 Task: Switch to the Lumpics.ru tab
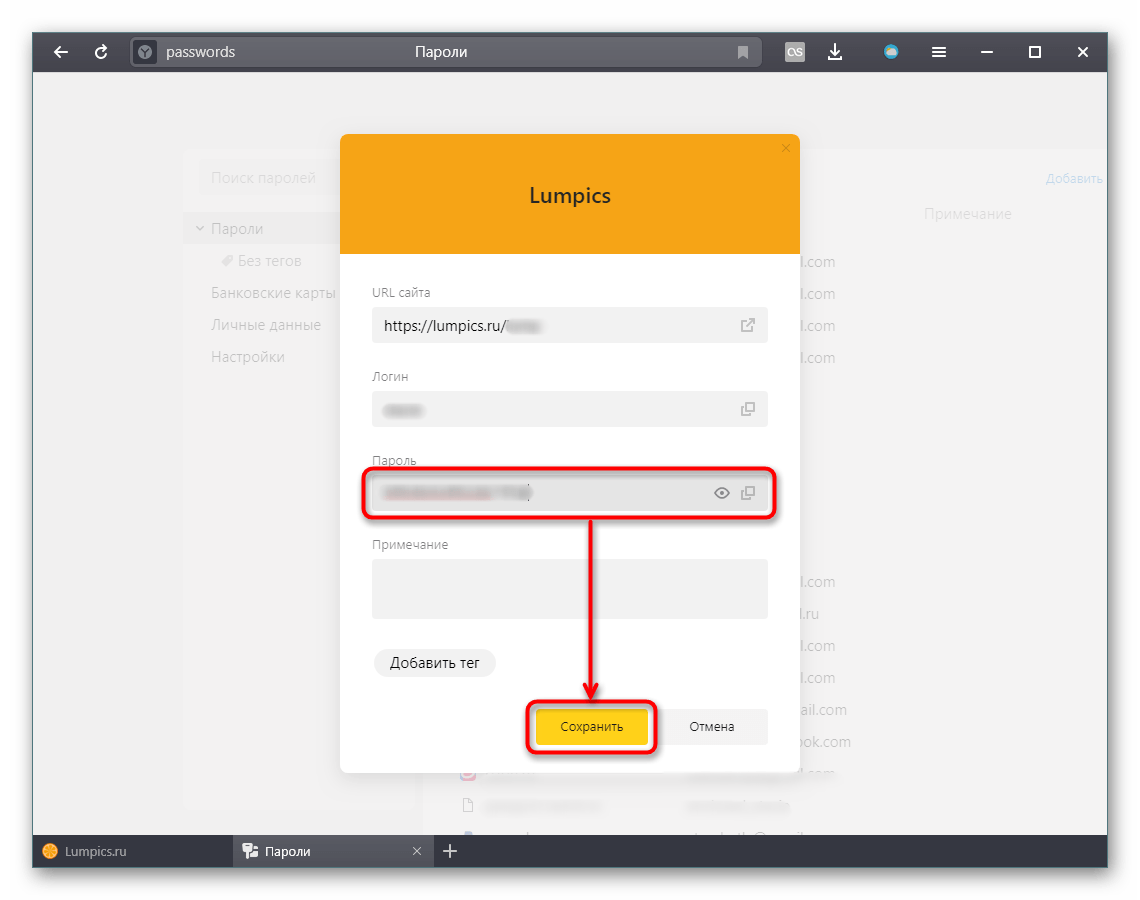point(133,851)
